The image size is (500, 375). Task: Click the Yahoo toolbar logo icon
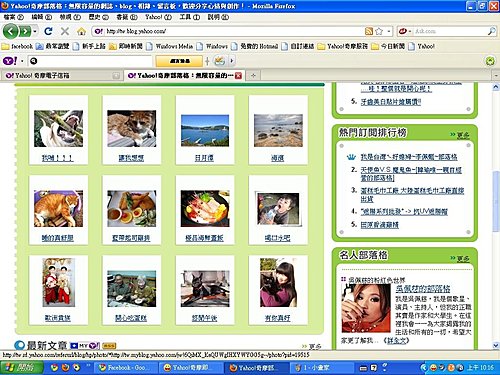coord(10,61)
